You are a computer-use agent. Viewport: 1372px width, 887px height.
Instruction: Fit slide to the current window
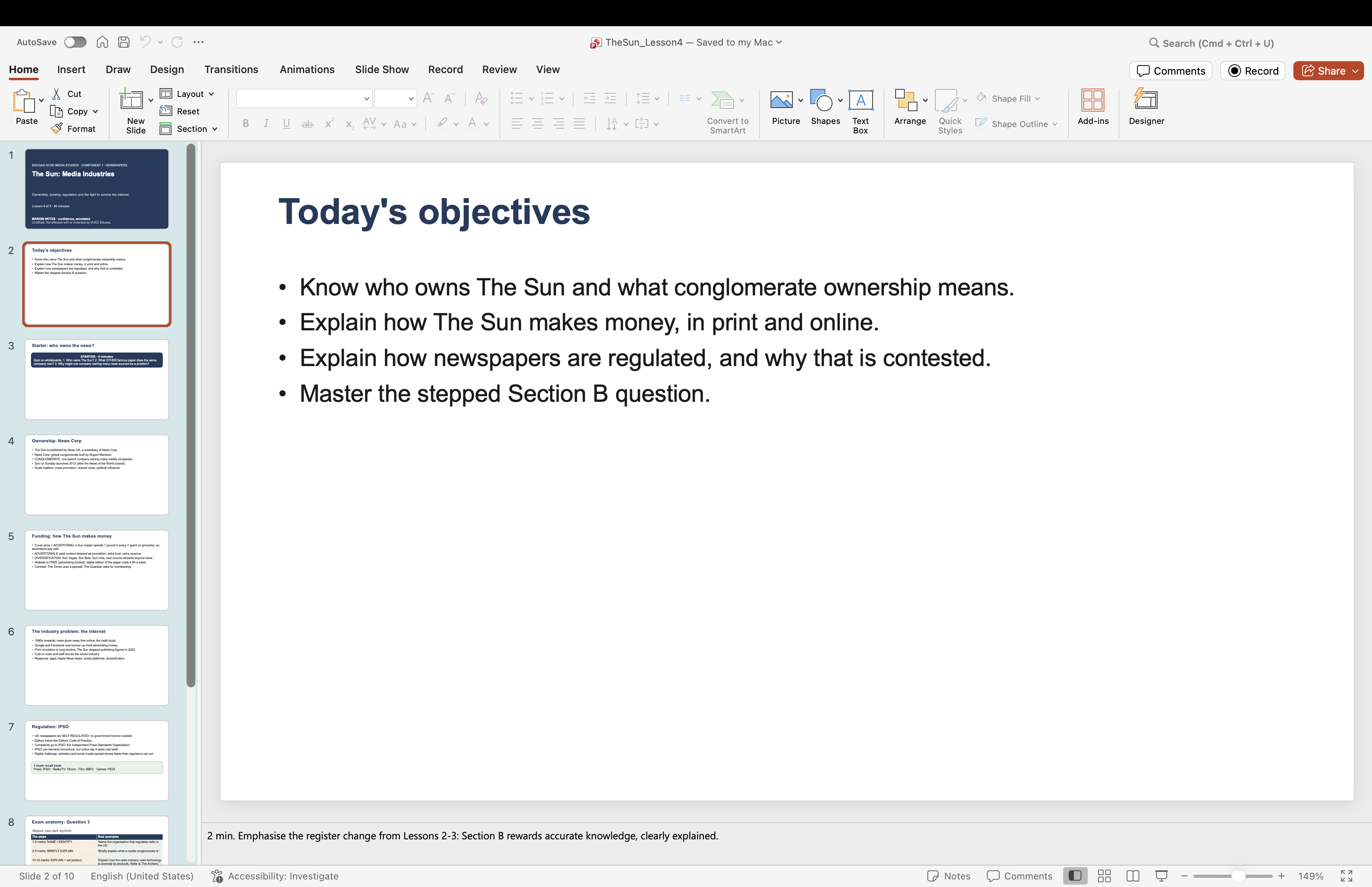coord(1347,876)
